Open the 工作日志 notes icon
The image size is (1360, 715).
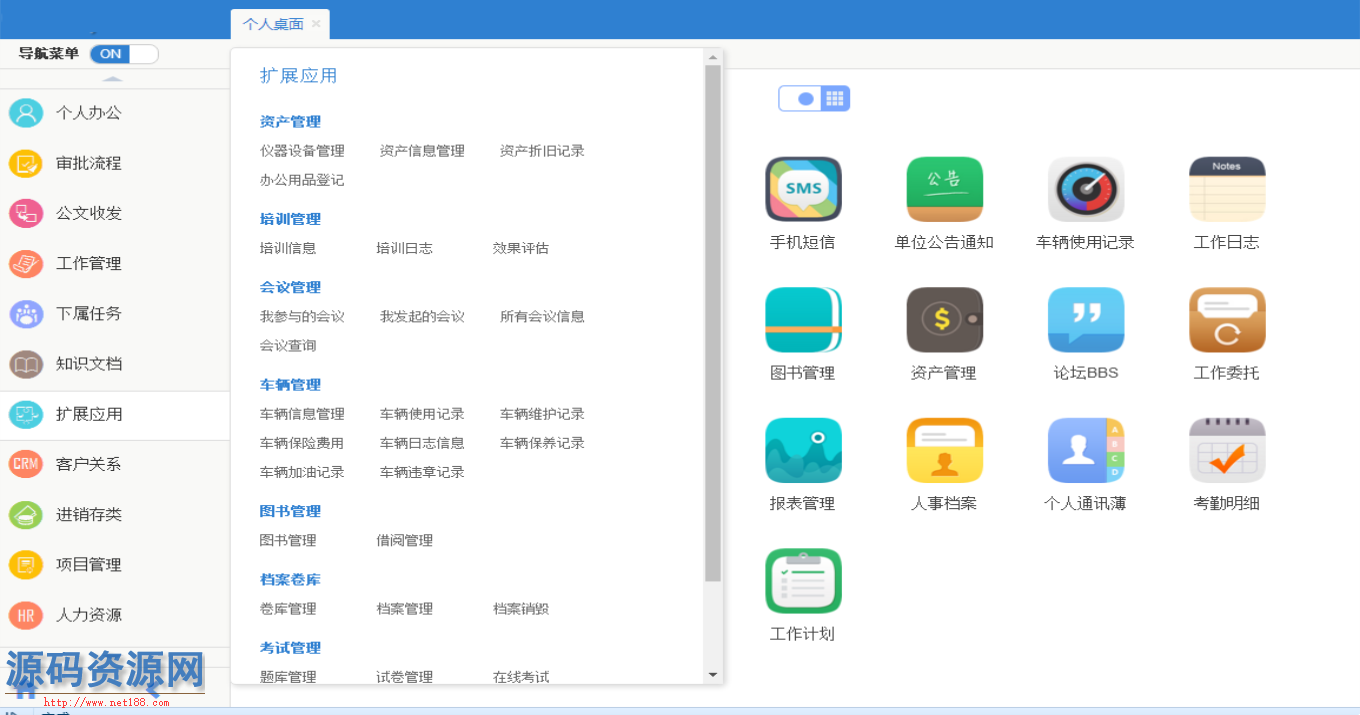pyautogui.click(x=1226, y=189)
